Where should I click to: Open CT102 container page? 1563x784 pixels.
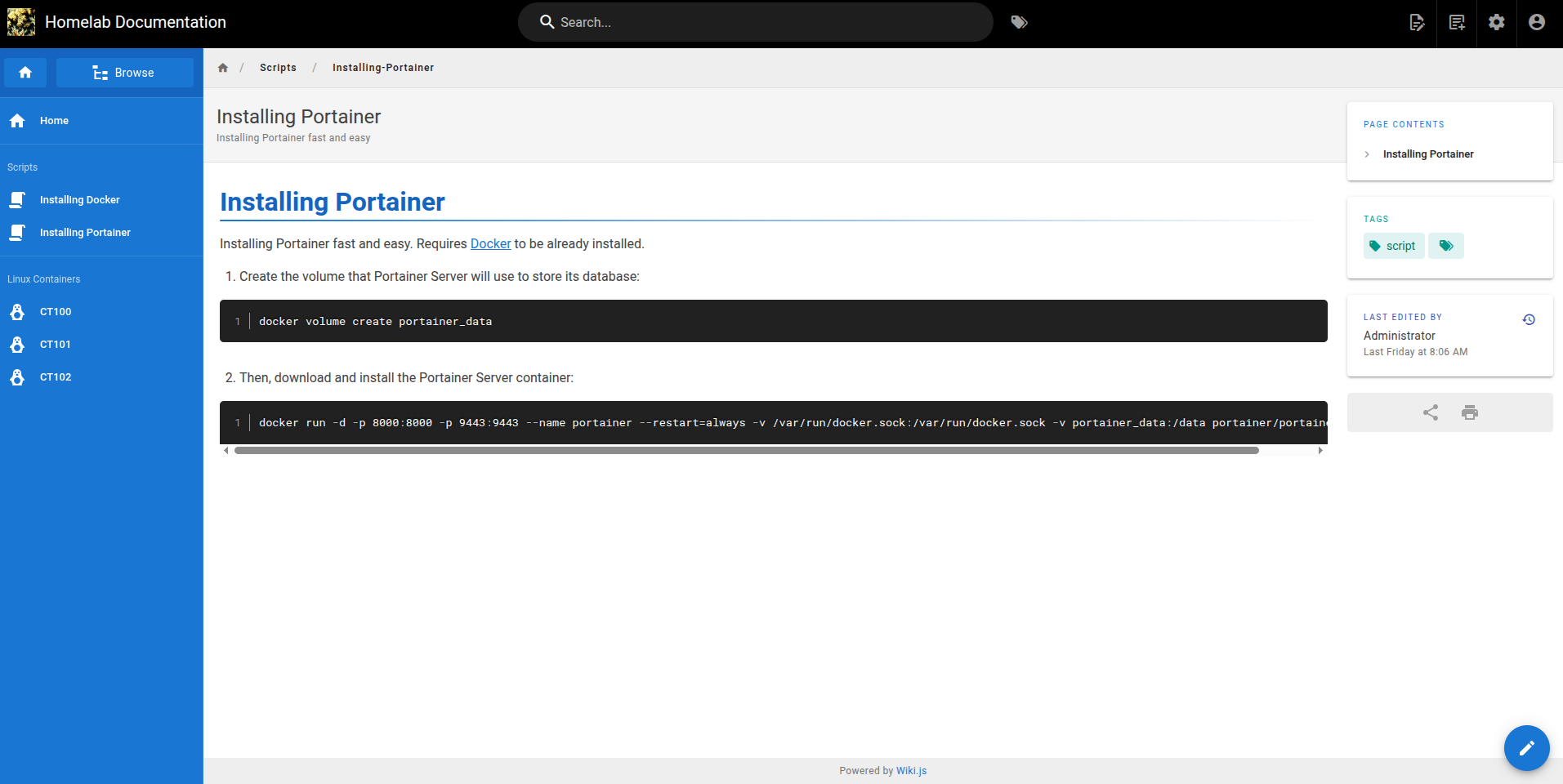click(x=101, y=377)
